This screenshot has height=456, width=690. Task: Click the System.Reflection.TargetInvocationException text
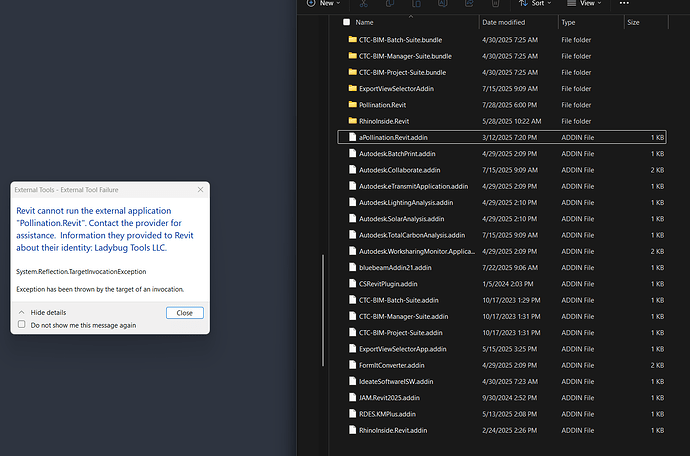click(x=81, y=272)
